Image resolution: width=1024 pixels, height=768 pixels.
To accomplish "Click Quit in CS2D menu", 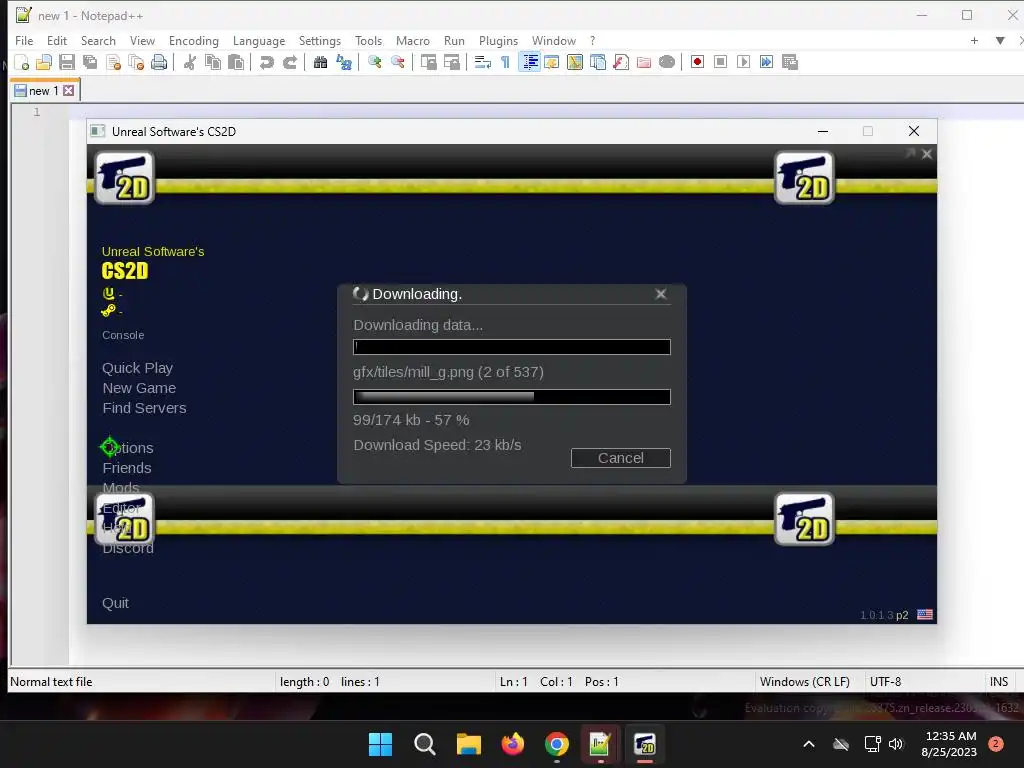I will [x=115, y=603].
